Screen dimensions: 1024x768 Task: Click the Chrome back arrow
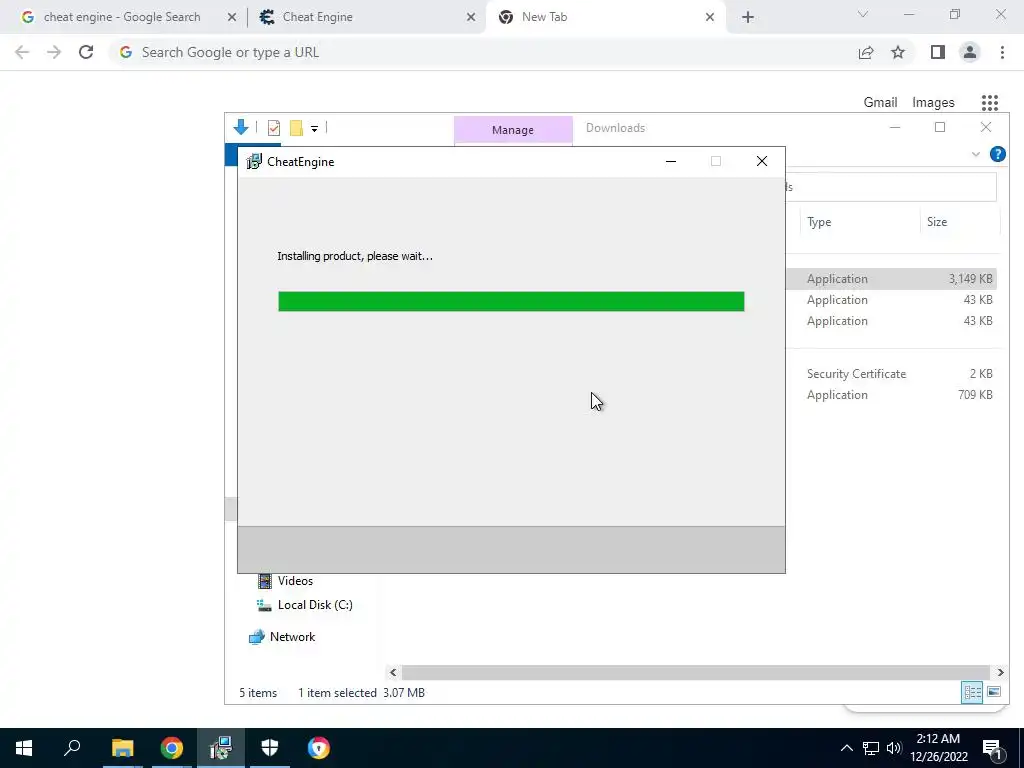click(x=22, y=52)
